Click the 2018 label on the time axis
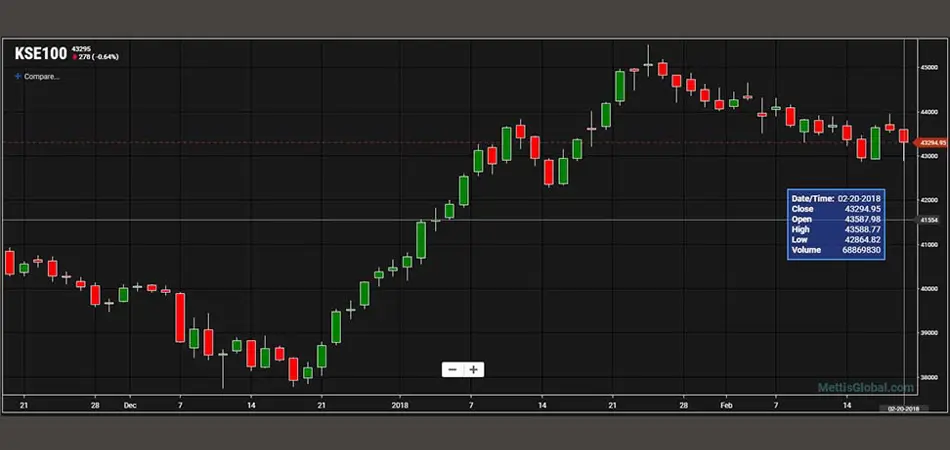 pos(400,406)
